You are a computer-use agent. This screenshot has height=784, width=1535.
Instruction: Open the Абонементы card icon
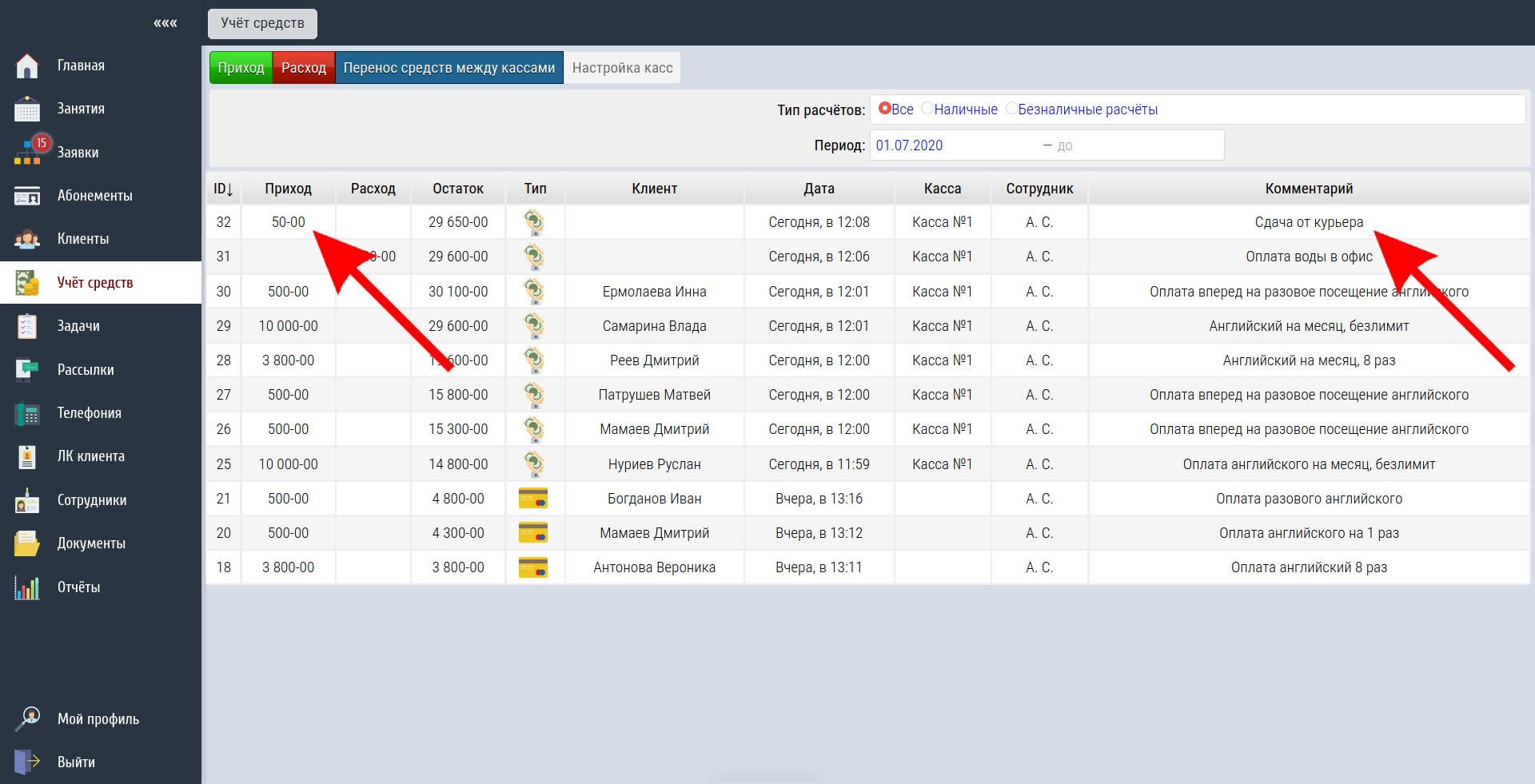27,196
